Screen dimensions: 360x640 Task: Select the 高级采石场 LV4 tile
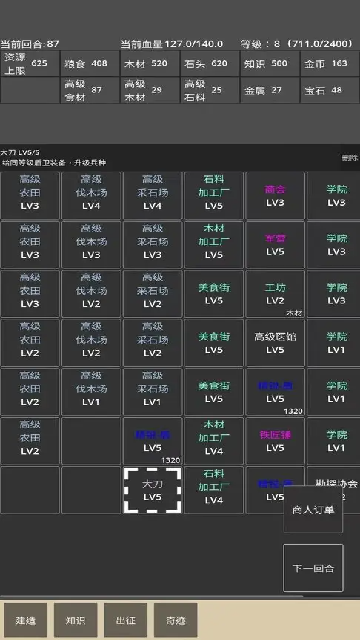pyautogui.click(x=152, y=196)
